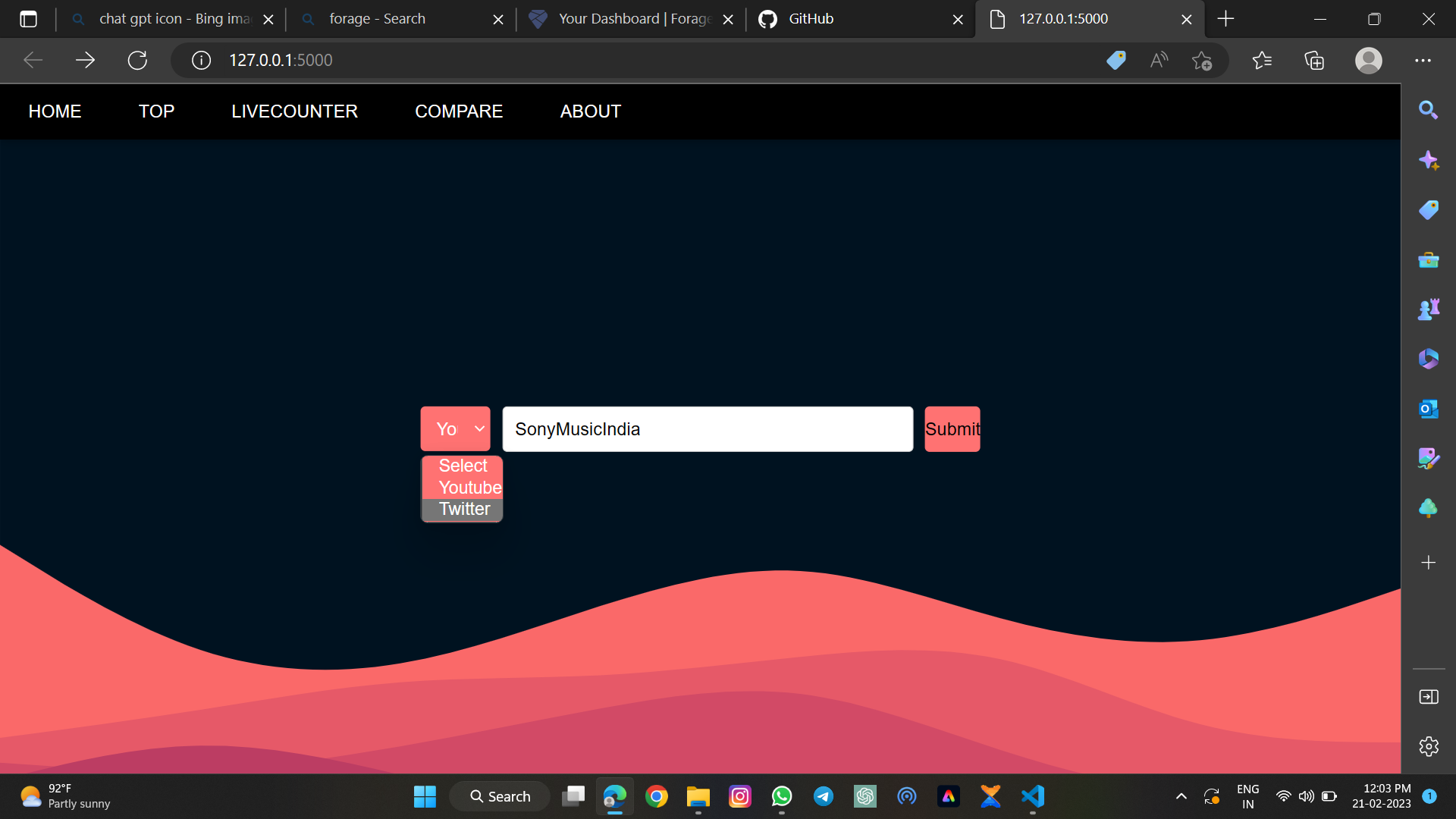Open sidebar Search icon

(1429, 110)
